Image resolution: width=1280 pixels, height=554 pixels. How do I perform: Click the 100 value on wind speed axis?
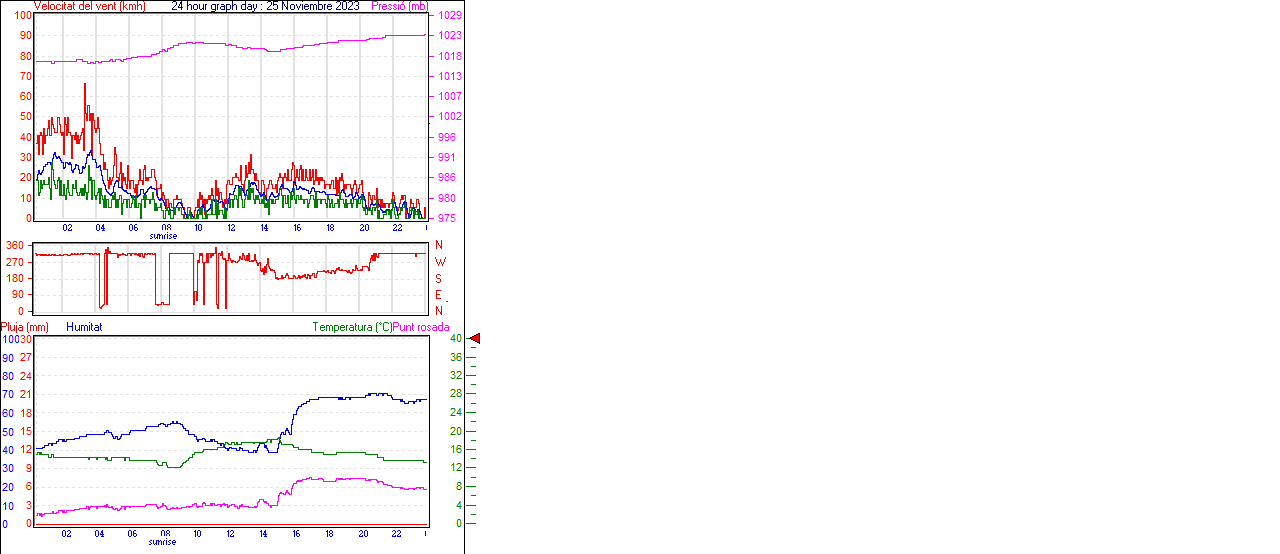point(22,16)
